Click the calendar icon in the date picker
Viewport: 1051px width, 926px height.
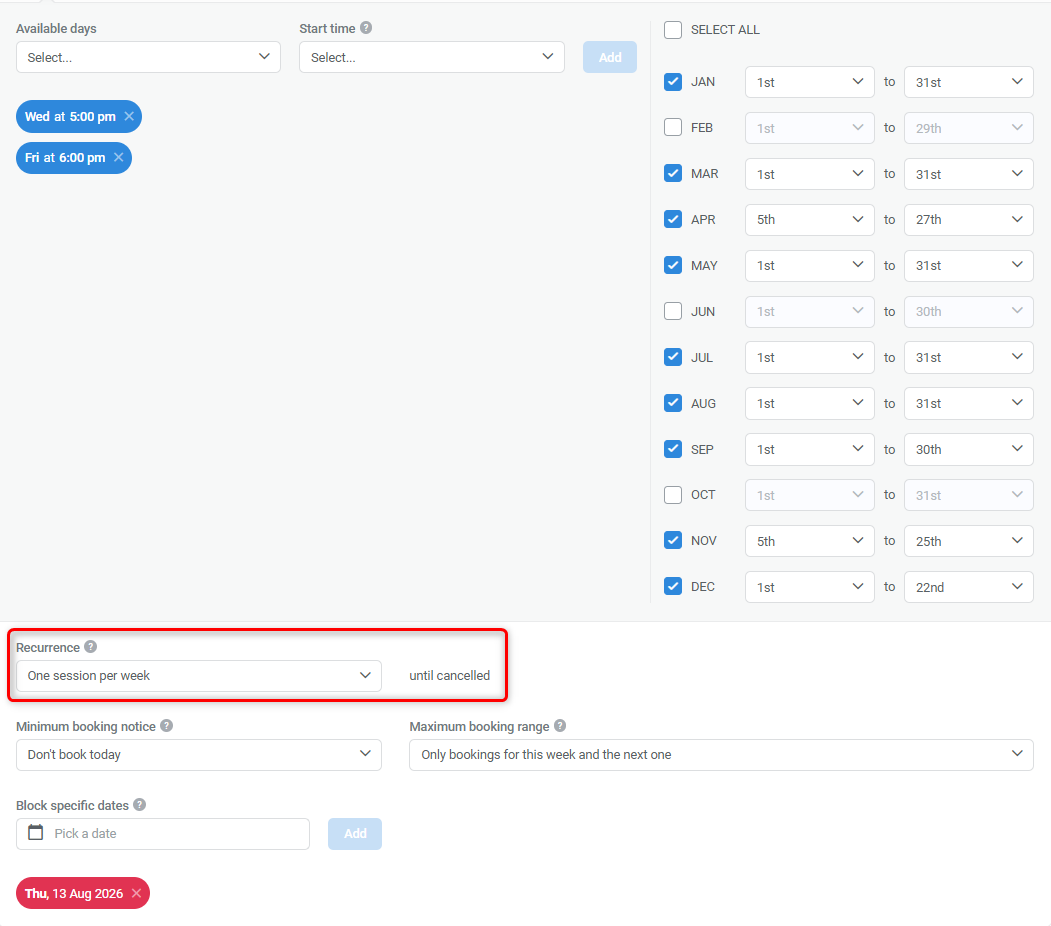36,833
